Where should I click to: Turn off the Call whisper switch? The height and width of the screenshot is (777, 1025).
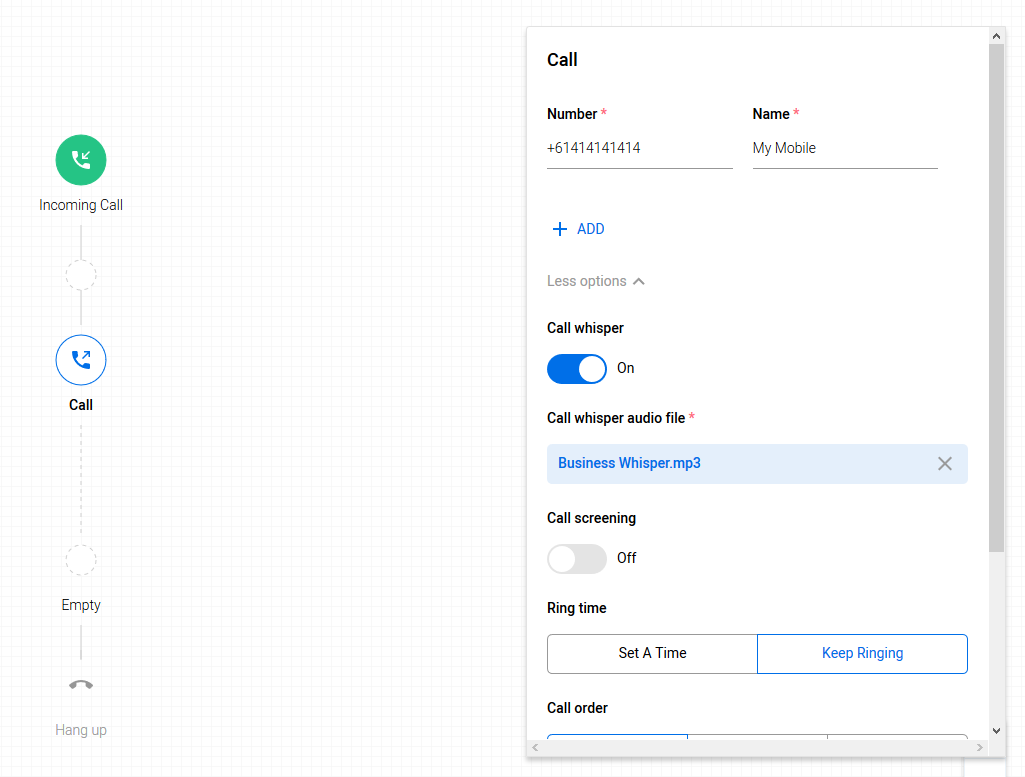577,368
